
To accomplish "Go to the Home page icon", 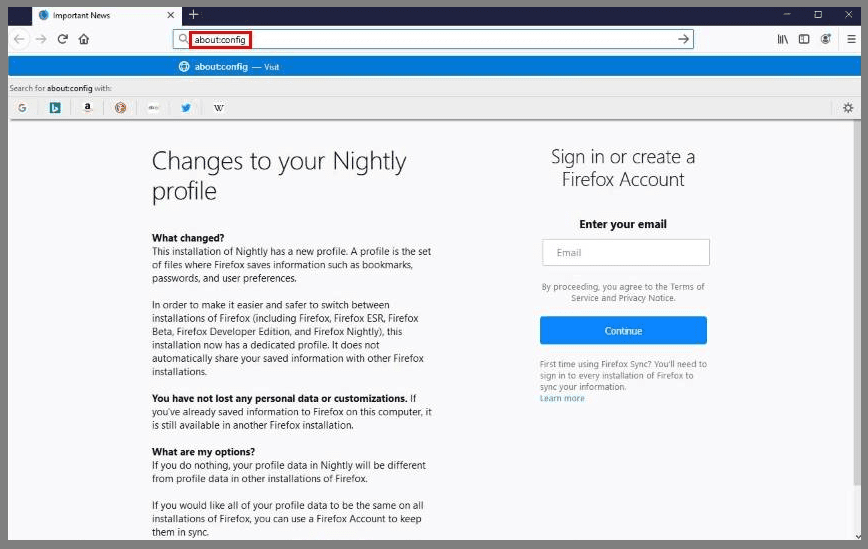I will [x=84, y=39].
